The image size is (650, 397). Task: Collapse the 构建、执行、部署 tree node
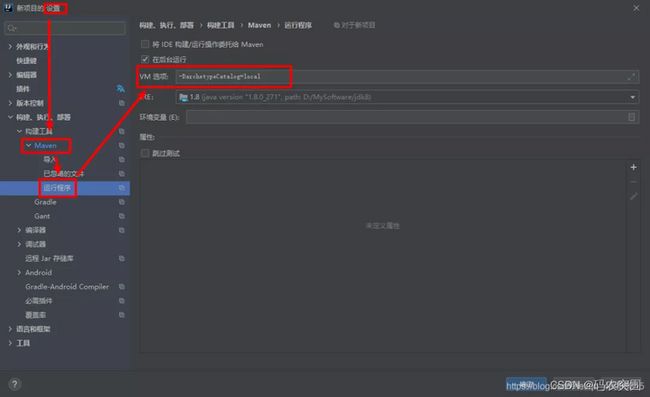(10, 117)
